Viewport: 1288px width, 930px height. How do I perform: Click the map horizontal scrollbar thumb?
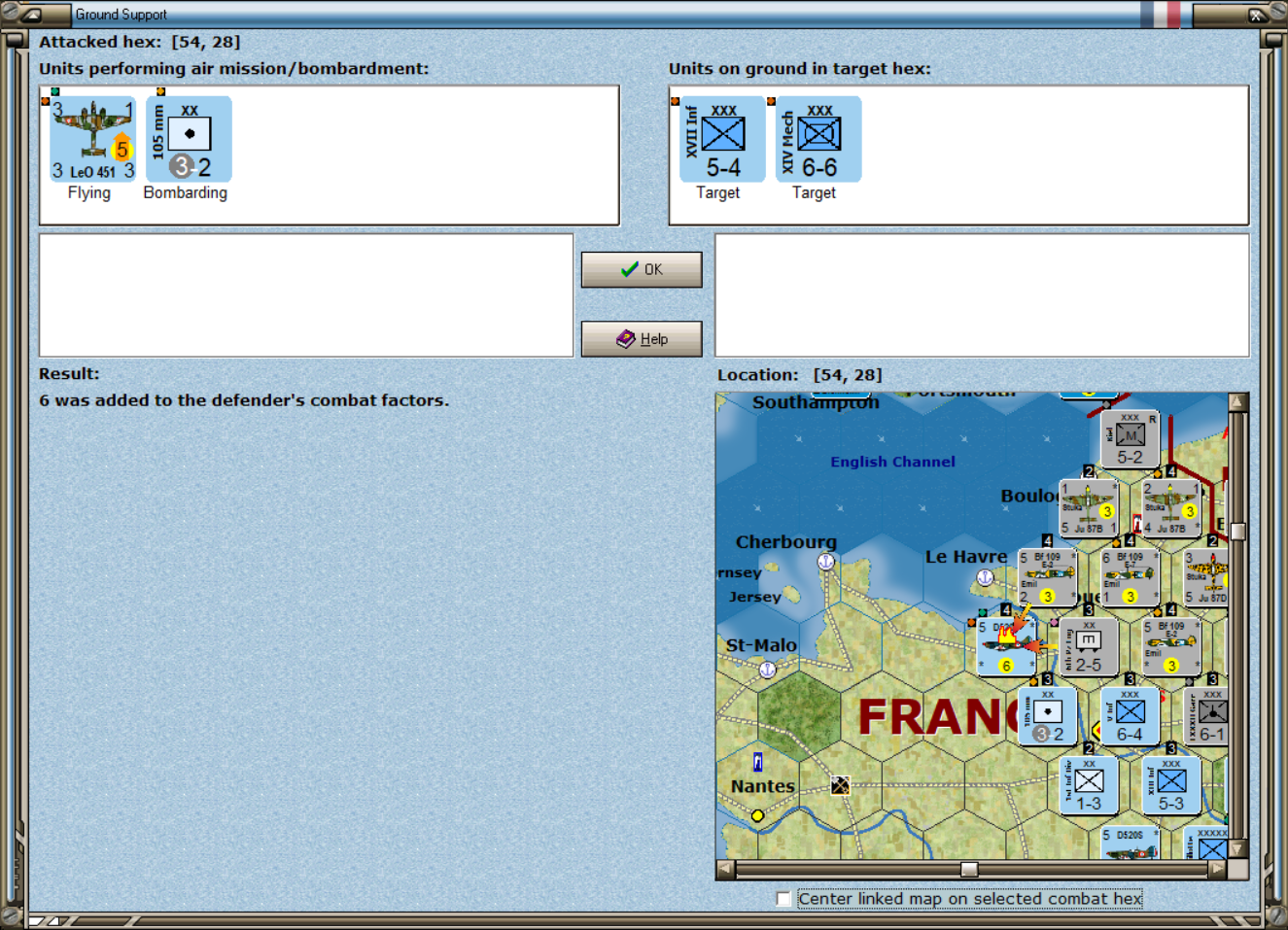pyautogui.click(x=969, y=870)
